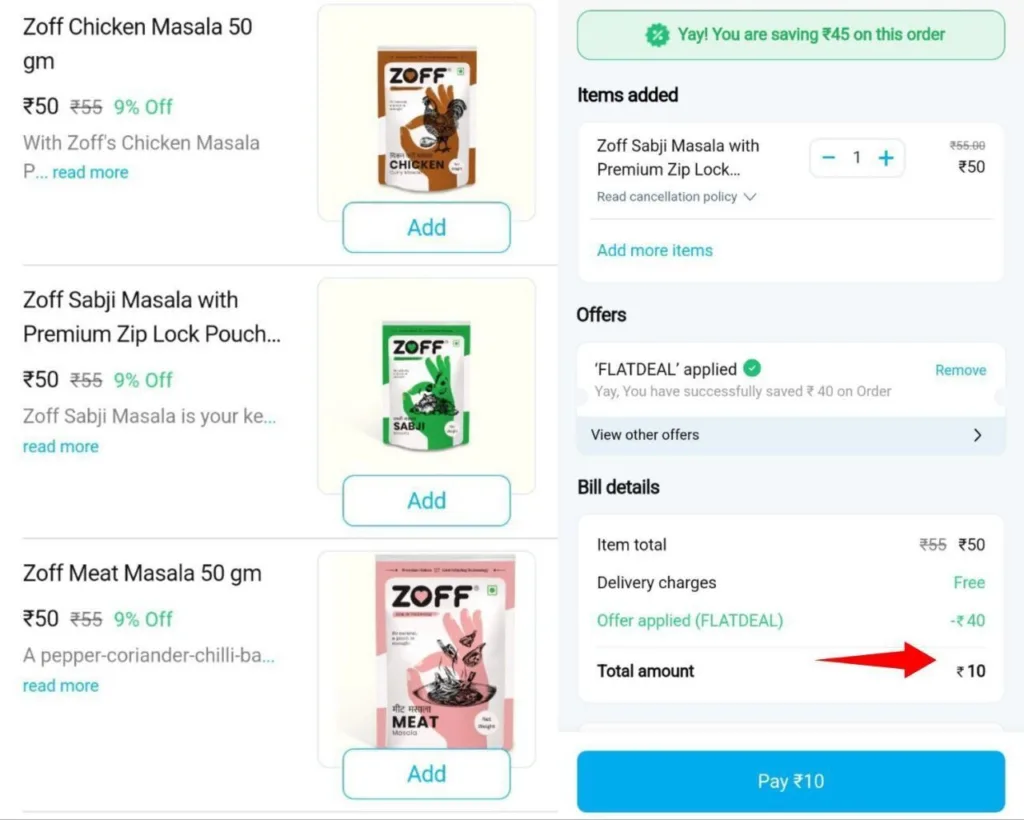The width and height of the screenshot is (1024, 820).
Task: Click the red arrow pointing at Total amount
Action: [x=880, y=661]
